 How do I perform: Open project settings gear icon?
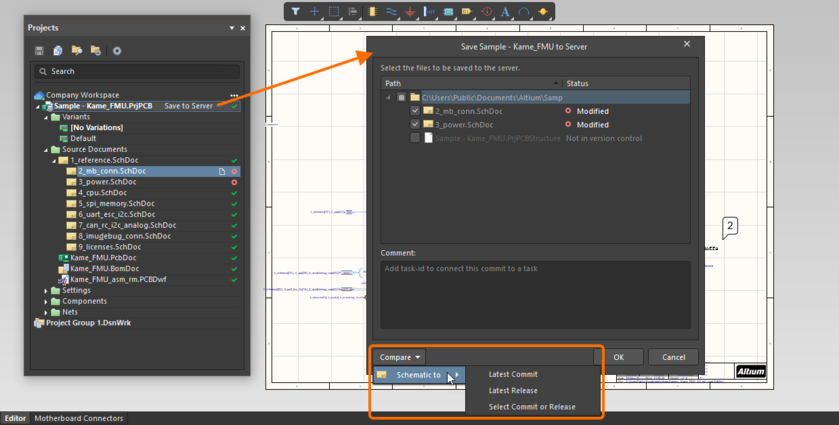point(117,51)
